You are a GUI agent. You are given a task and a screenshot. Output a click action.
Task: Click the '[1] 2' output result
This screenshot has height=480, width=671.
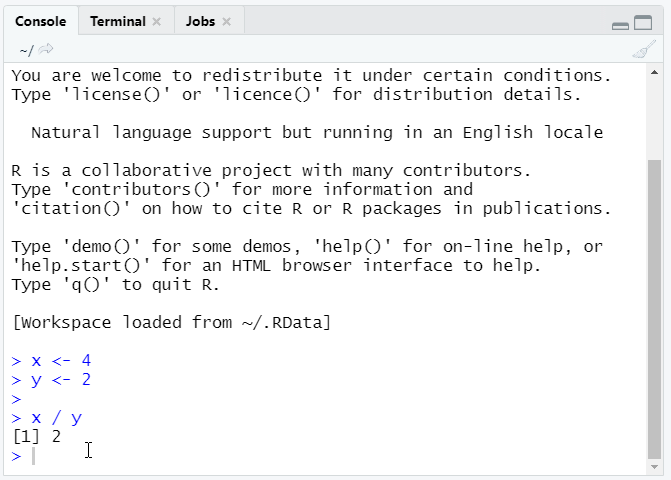click(36, 437)
